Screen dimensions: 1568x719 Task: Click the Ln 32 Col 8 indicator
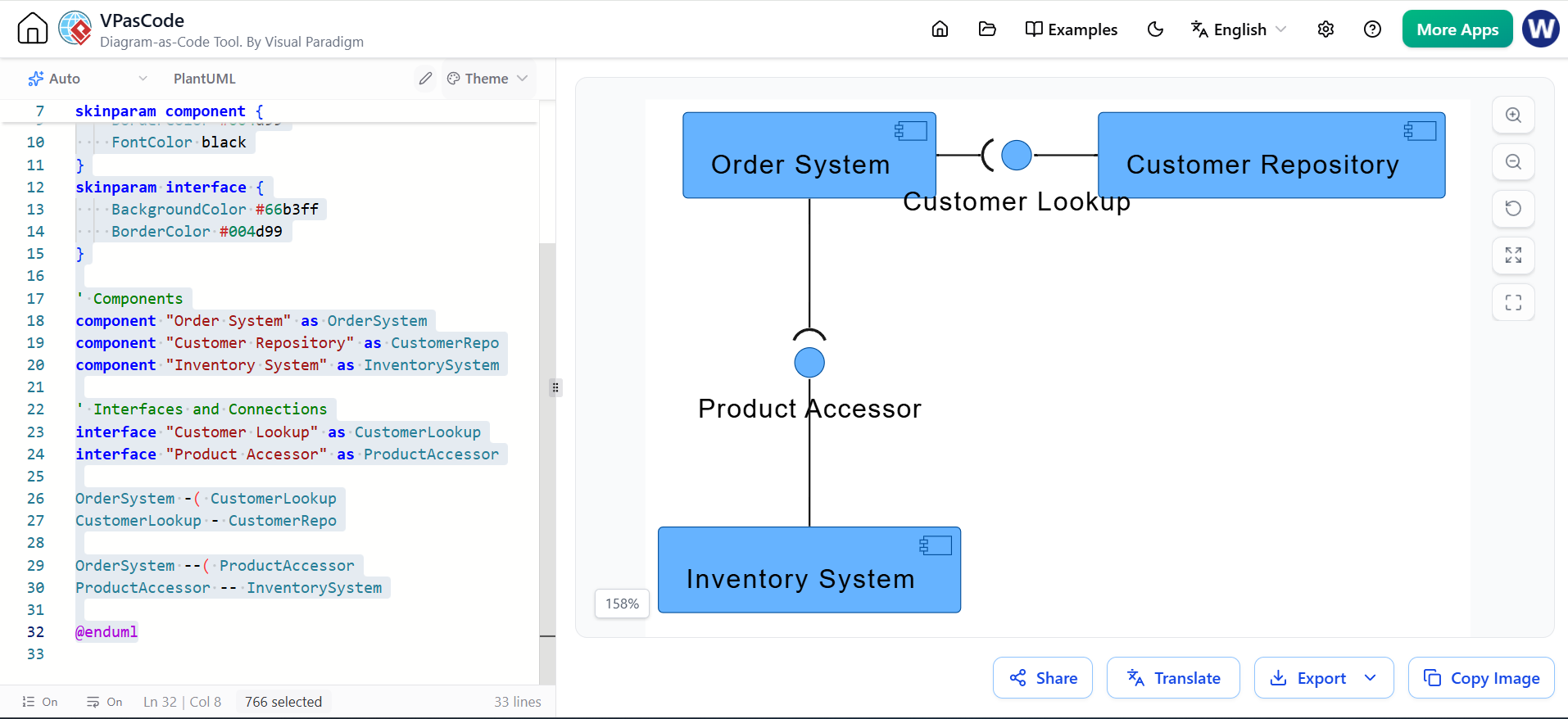182,702
